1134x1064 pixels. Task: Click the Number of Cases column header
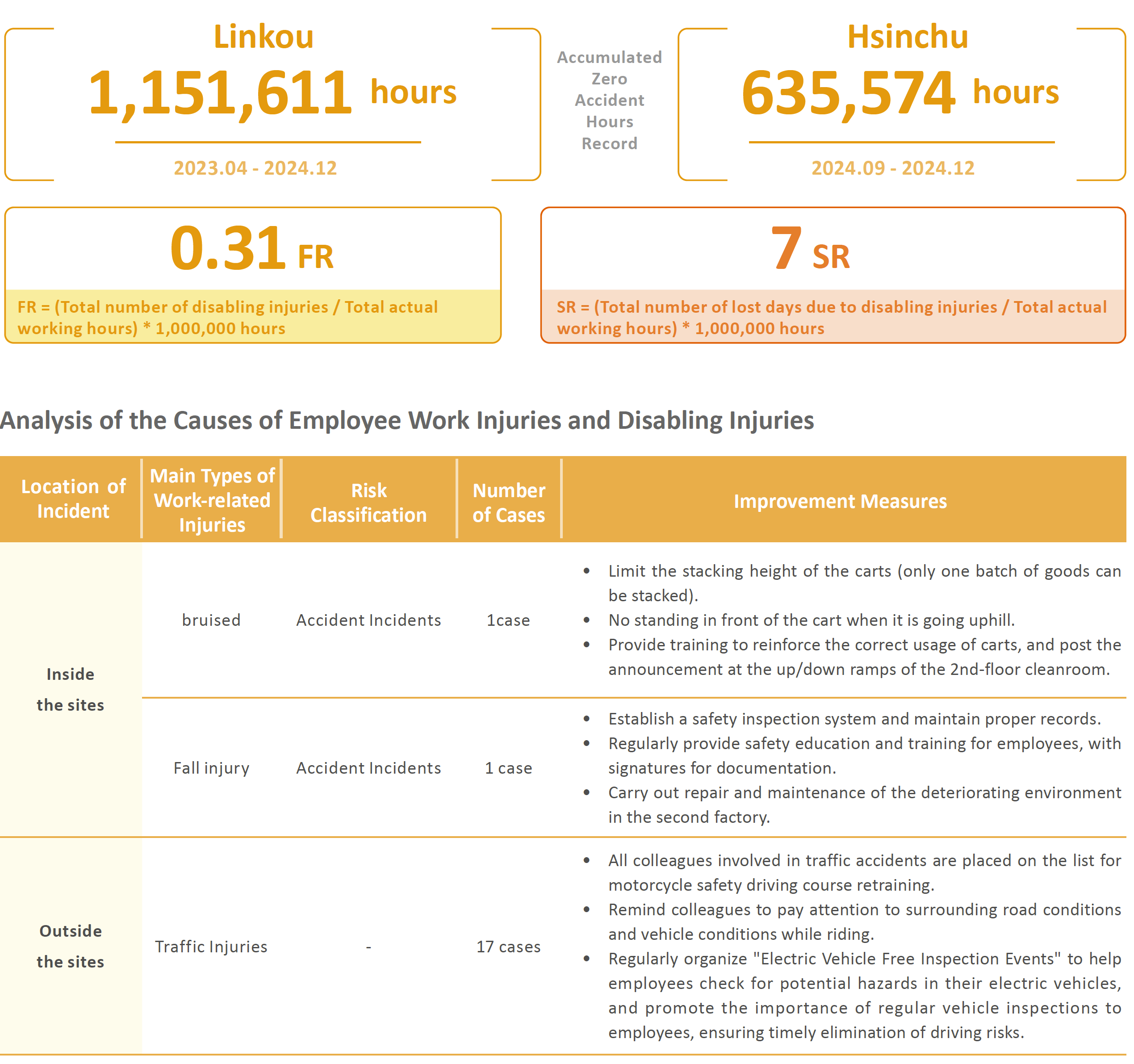(x=508, y=503)
